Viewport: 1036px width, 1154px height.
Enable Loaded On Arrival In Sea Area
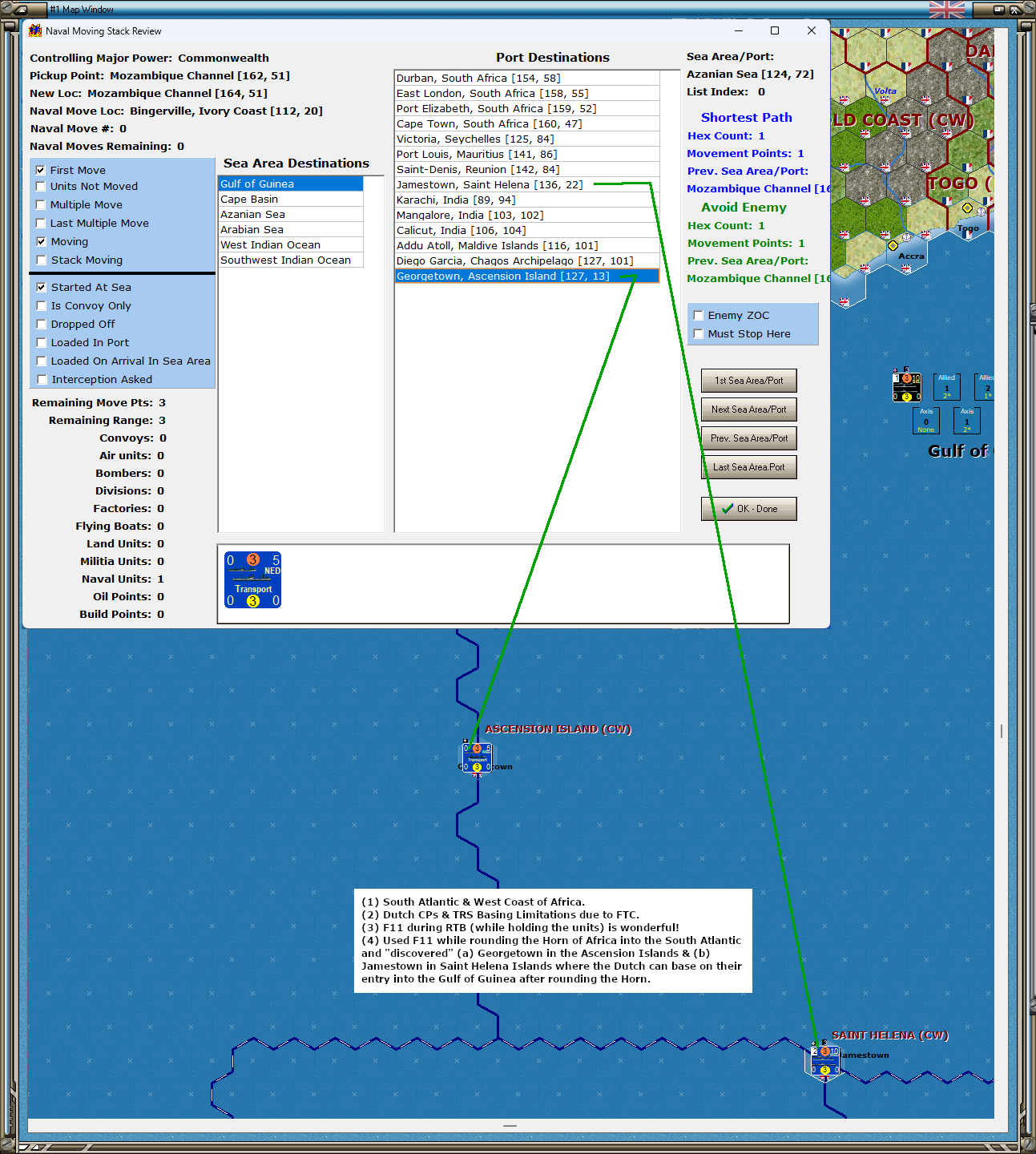pyautogui.click(x=41, y=361)
